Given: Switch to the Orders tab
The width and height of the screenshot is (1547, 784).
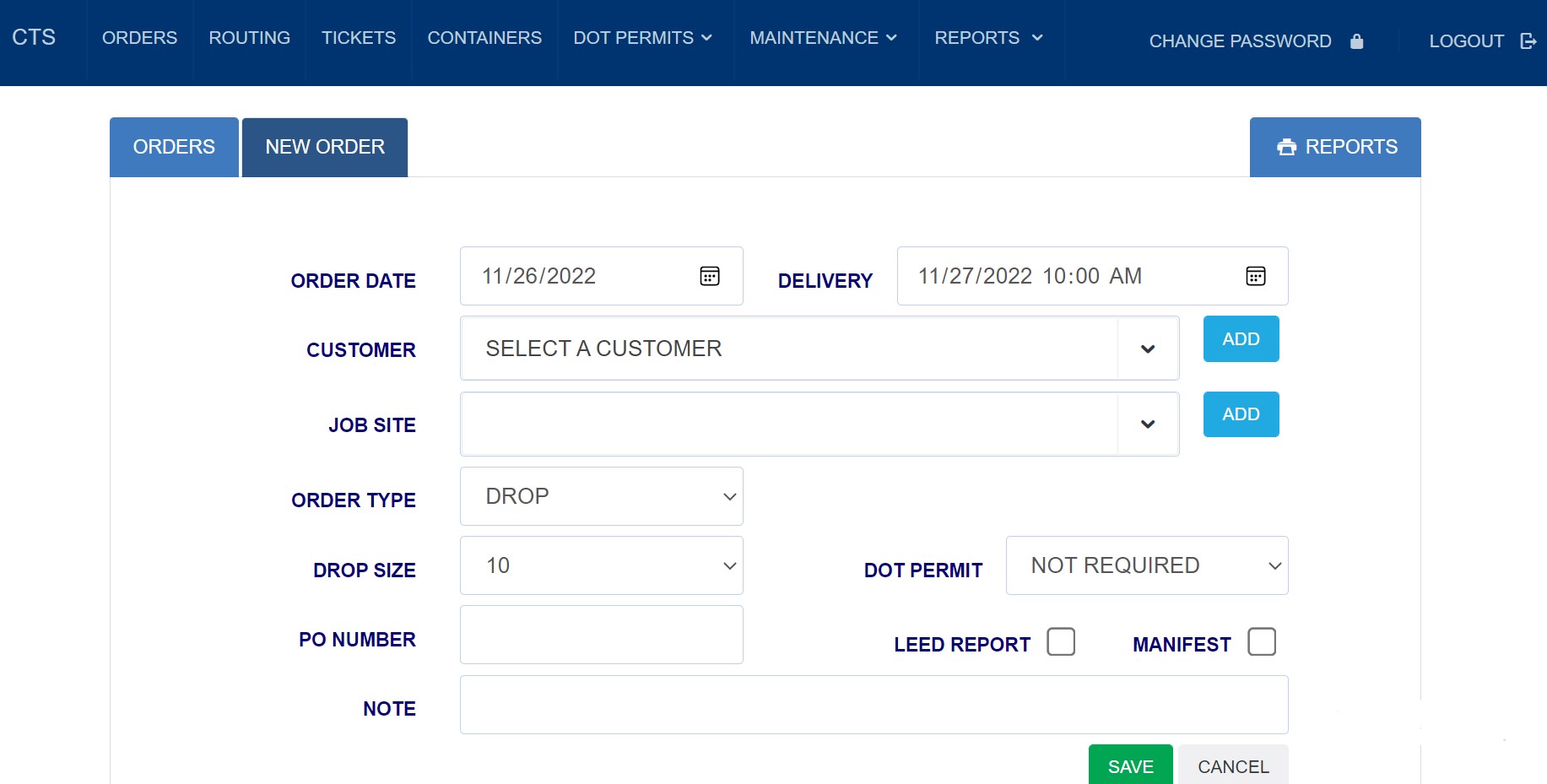Looking at the screenshot, I should point(174,147).
